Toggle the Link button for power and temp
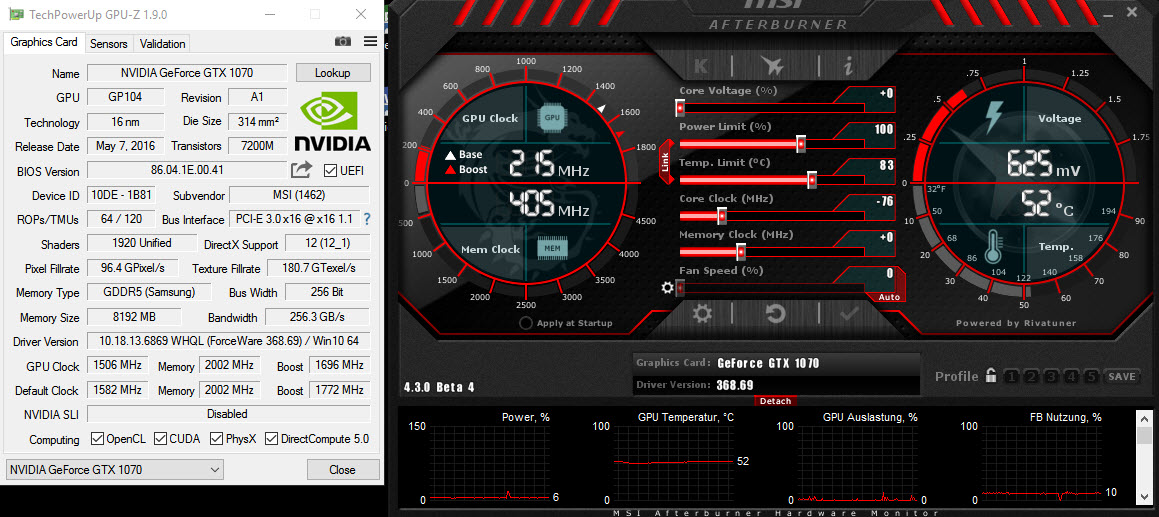 coord(665,162)
